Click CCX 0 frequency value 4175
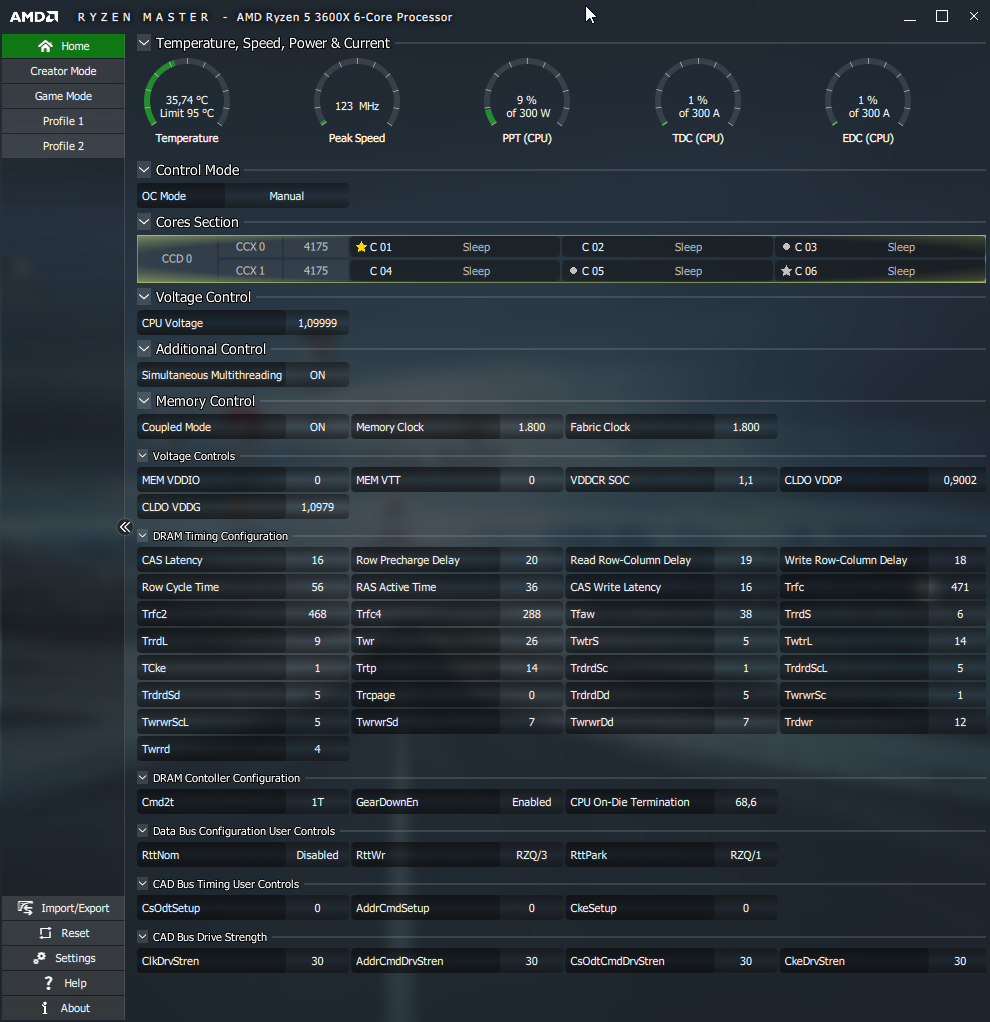 click(316, 247)
